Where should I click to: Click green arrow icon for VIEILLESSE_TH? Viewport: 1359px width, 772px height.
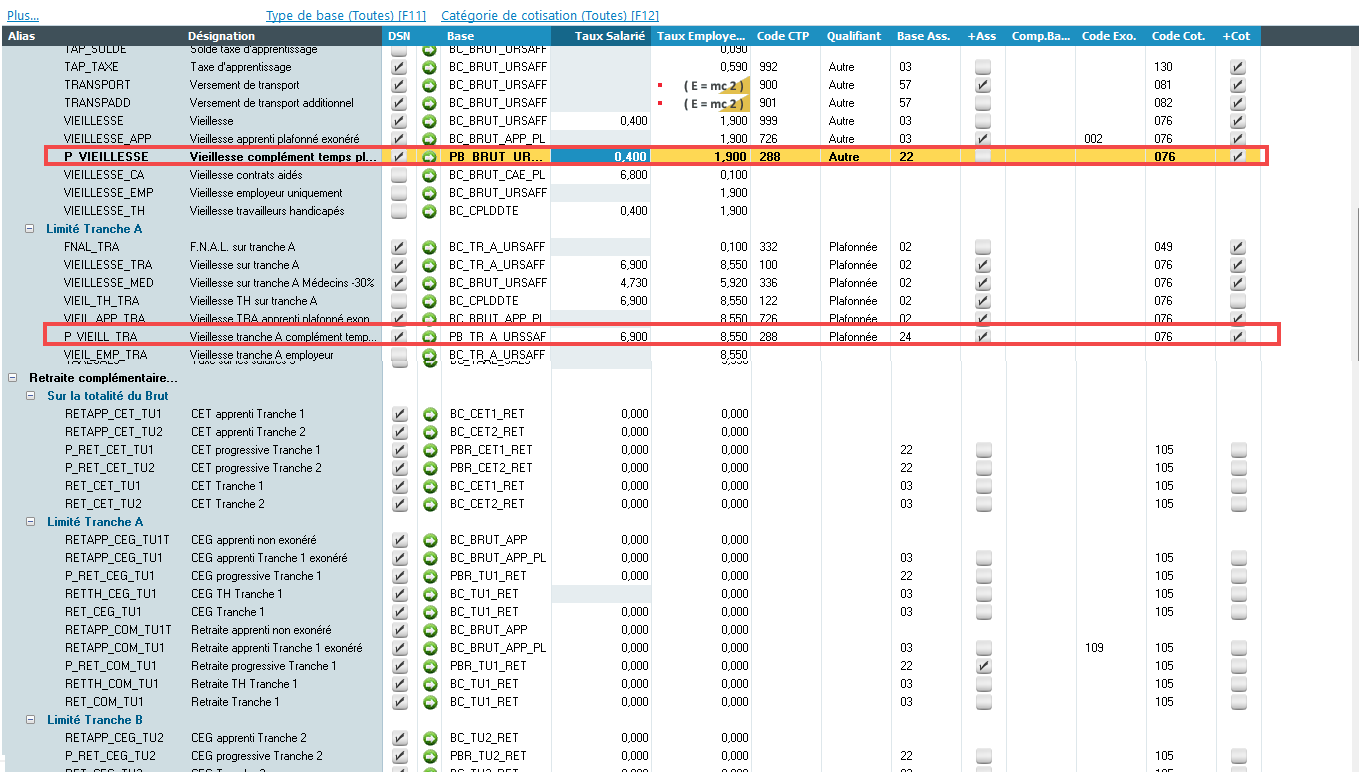[430, 211]
